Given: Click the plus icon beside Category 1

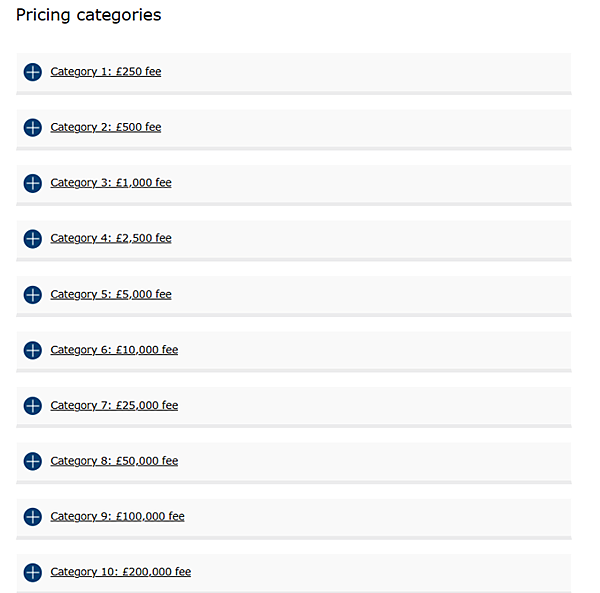Looking at the screenshot, I should click(x=33, y=72).
